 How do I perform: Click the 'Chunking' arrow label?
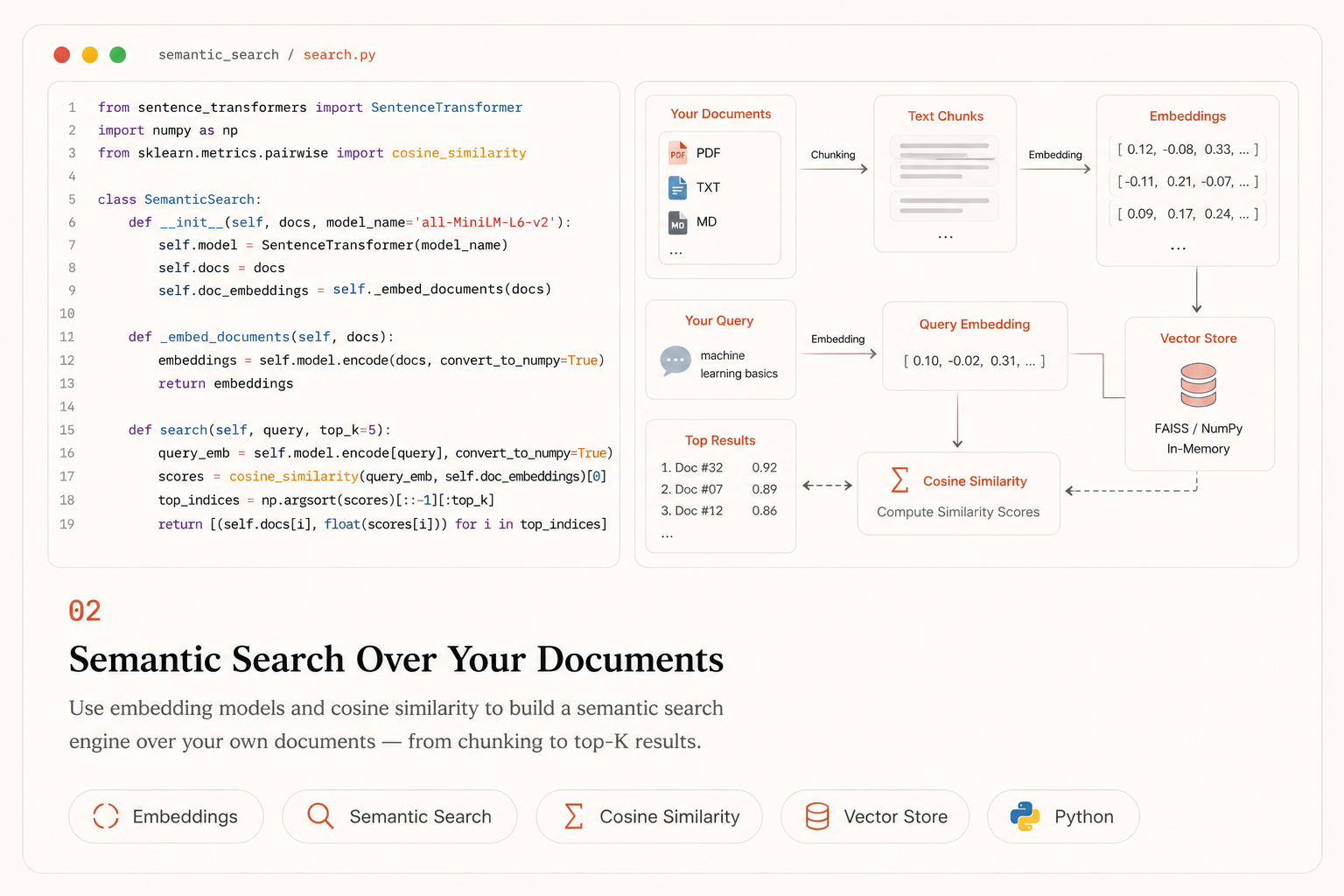833,155
